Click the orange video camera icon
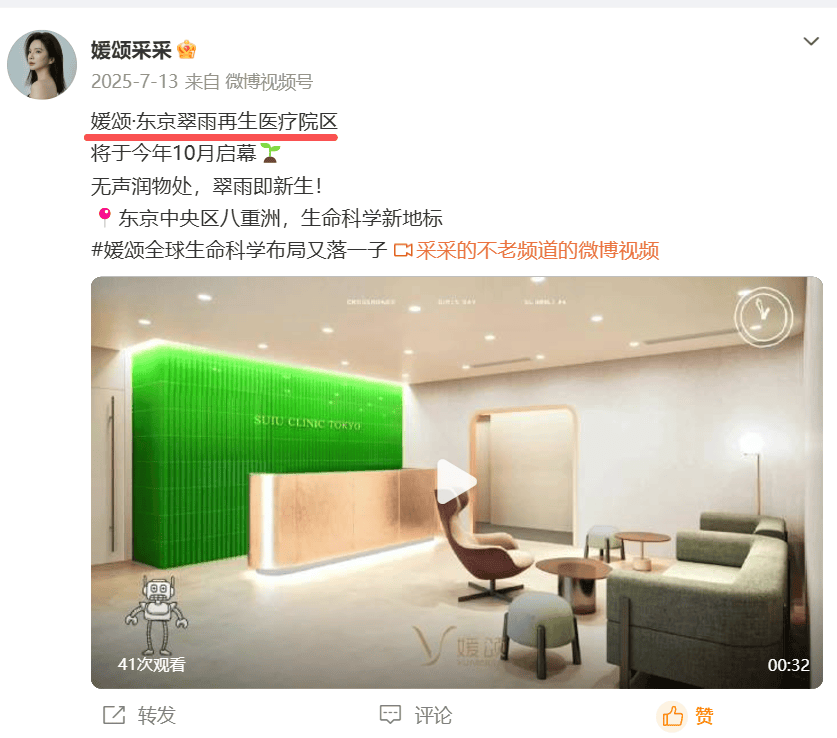 (403, 250)
